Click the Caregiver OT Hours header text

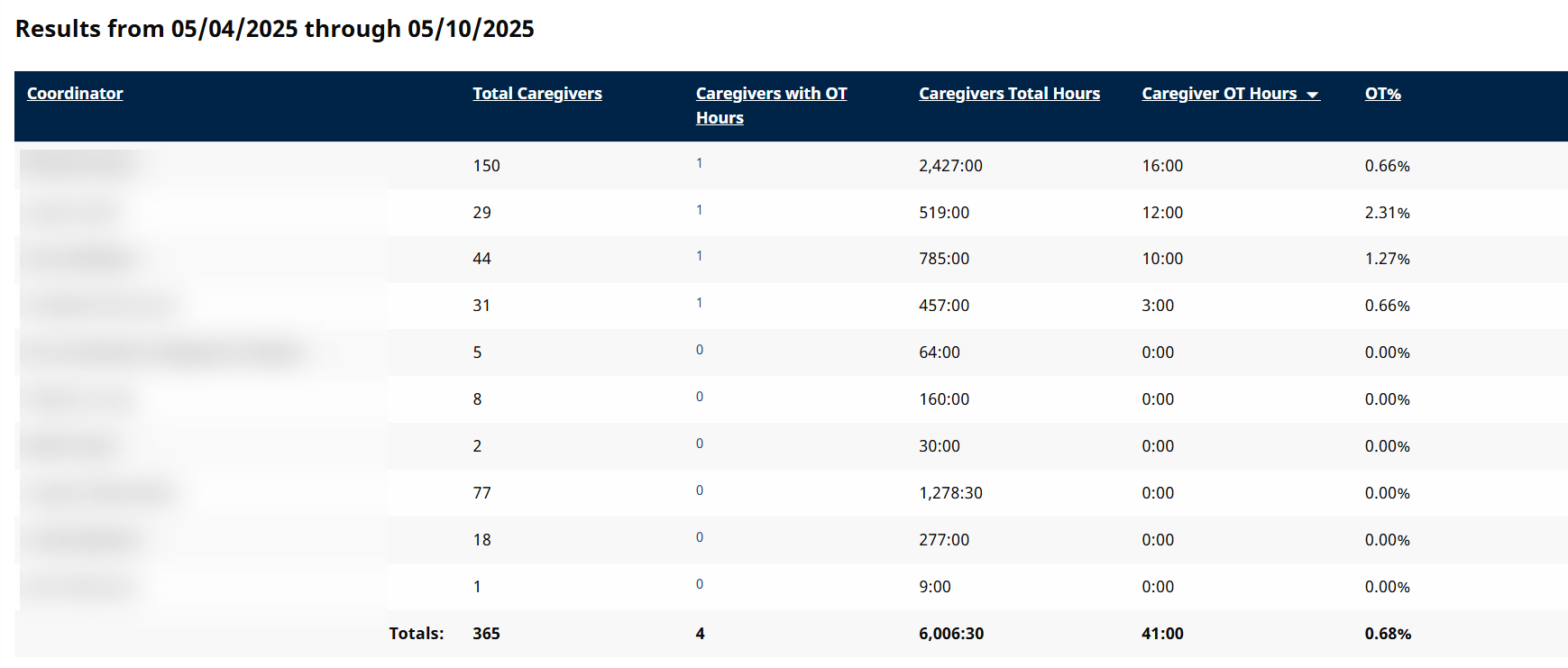click(1218, 94)
